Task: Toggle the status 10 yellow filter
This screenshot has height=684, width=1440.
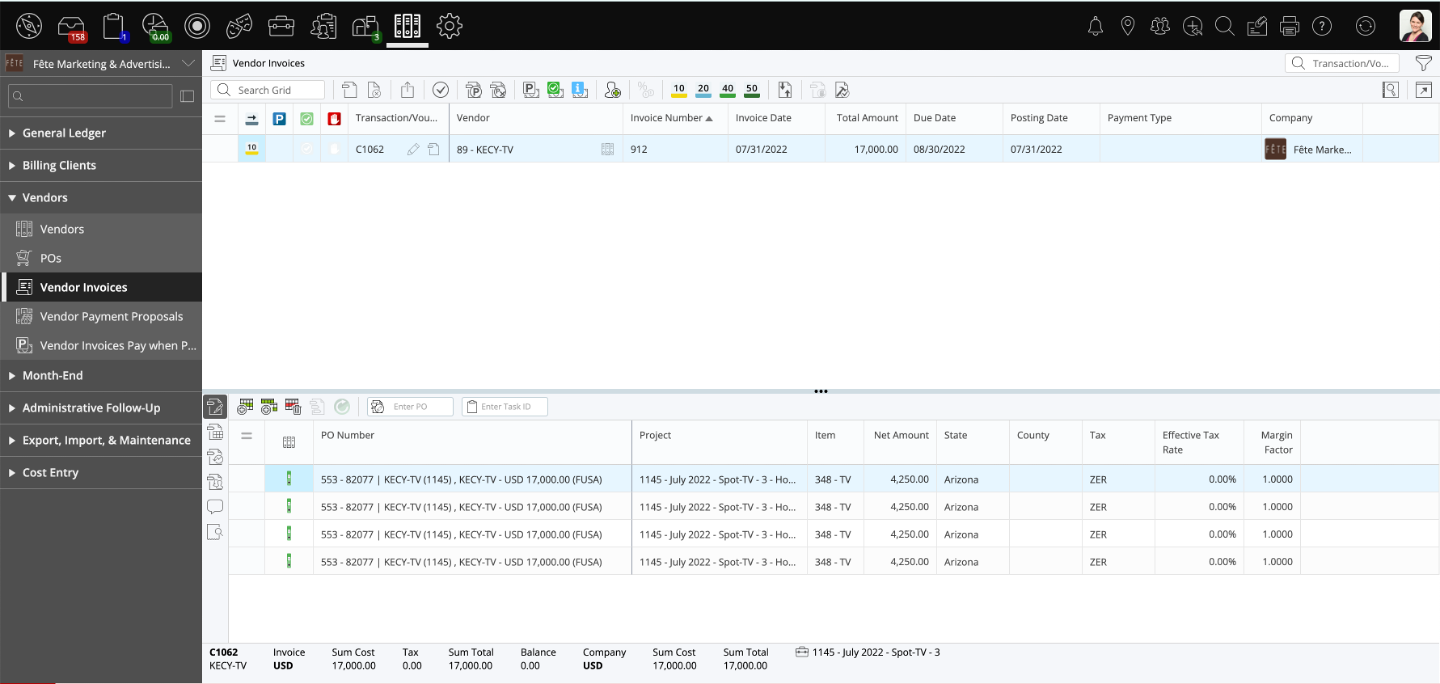Action: point(679,90)
